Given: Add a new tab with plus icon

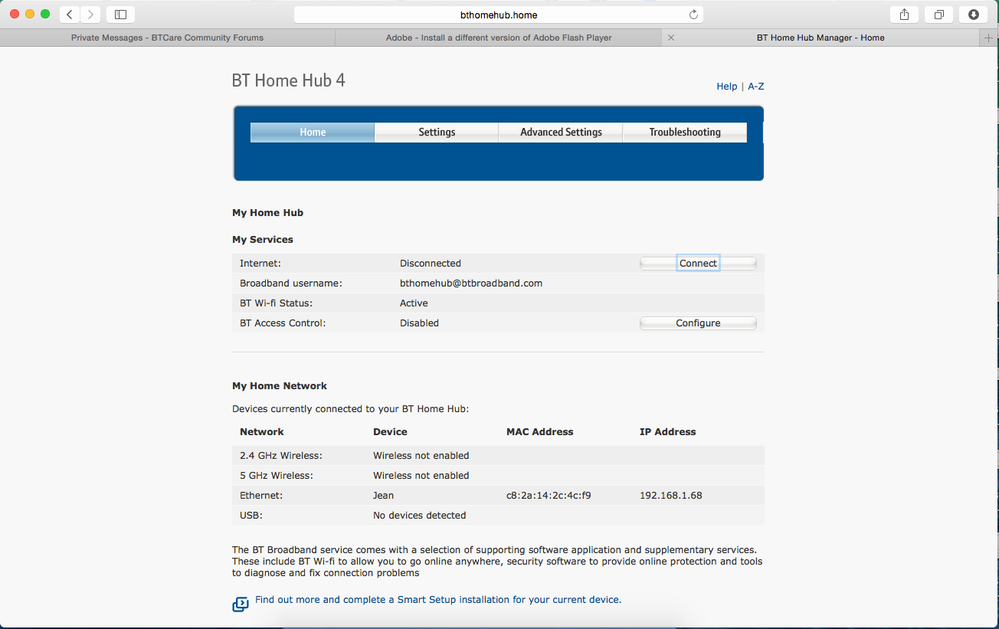Looking at the screenshot, I should pyautogui.click(x=988, y=38).
